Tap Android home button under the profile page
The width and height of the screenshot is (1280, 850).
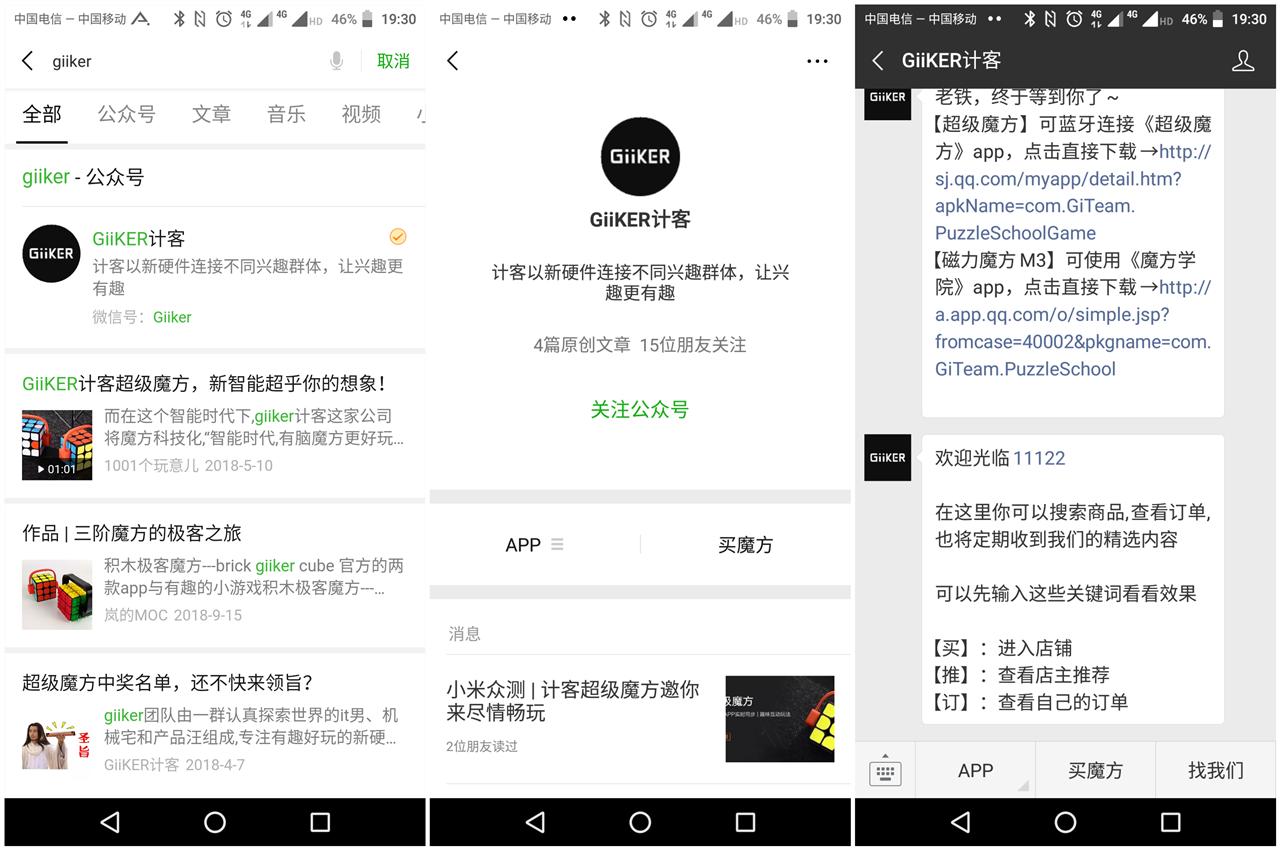coord(640,822)
